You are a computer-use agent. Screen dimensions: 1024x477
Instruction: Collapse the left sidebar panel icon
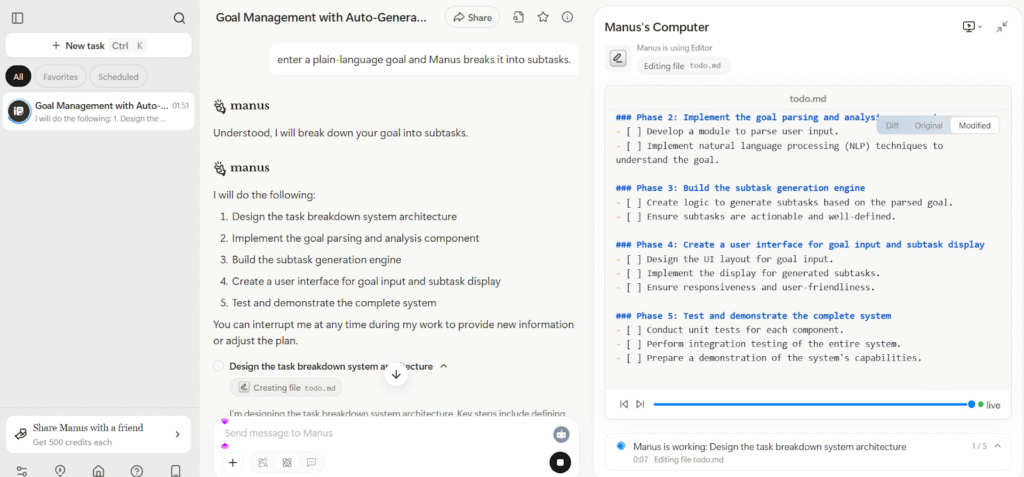[x=18, y=18]
